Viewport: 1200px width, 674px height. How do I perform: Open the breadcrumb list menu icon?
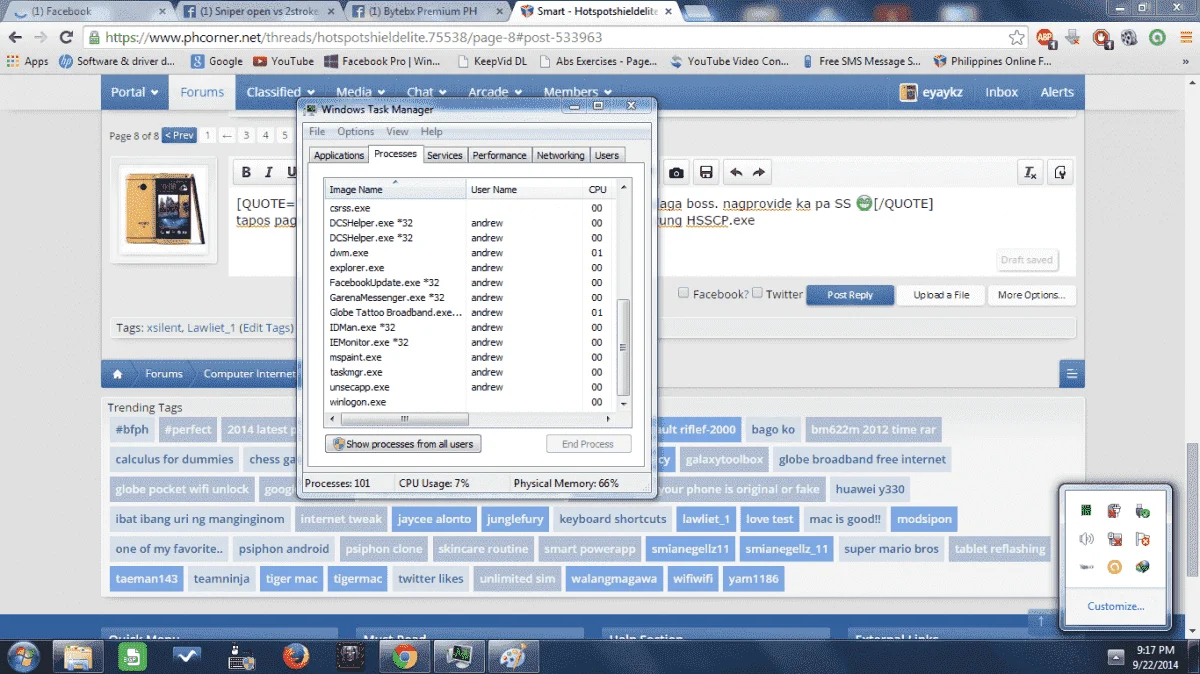click(1072, 374)
